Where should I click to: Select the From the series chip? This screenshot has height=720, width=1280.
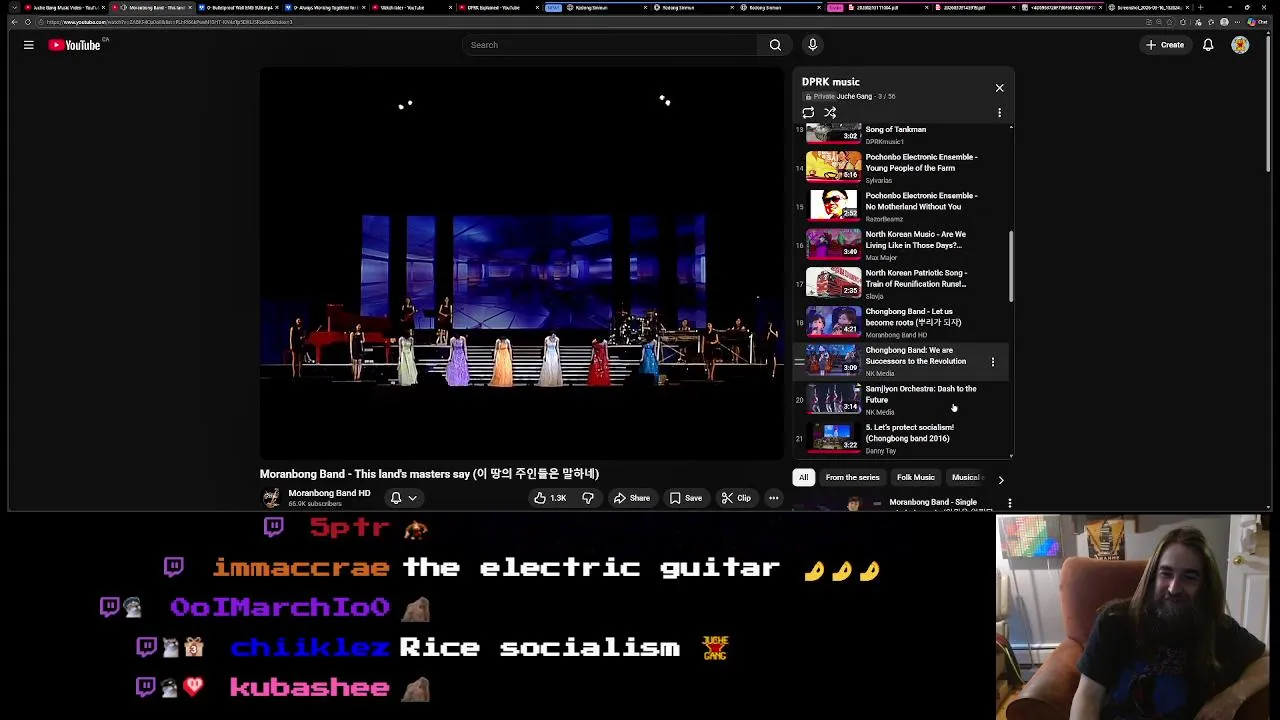[x=852, y=478]
